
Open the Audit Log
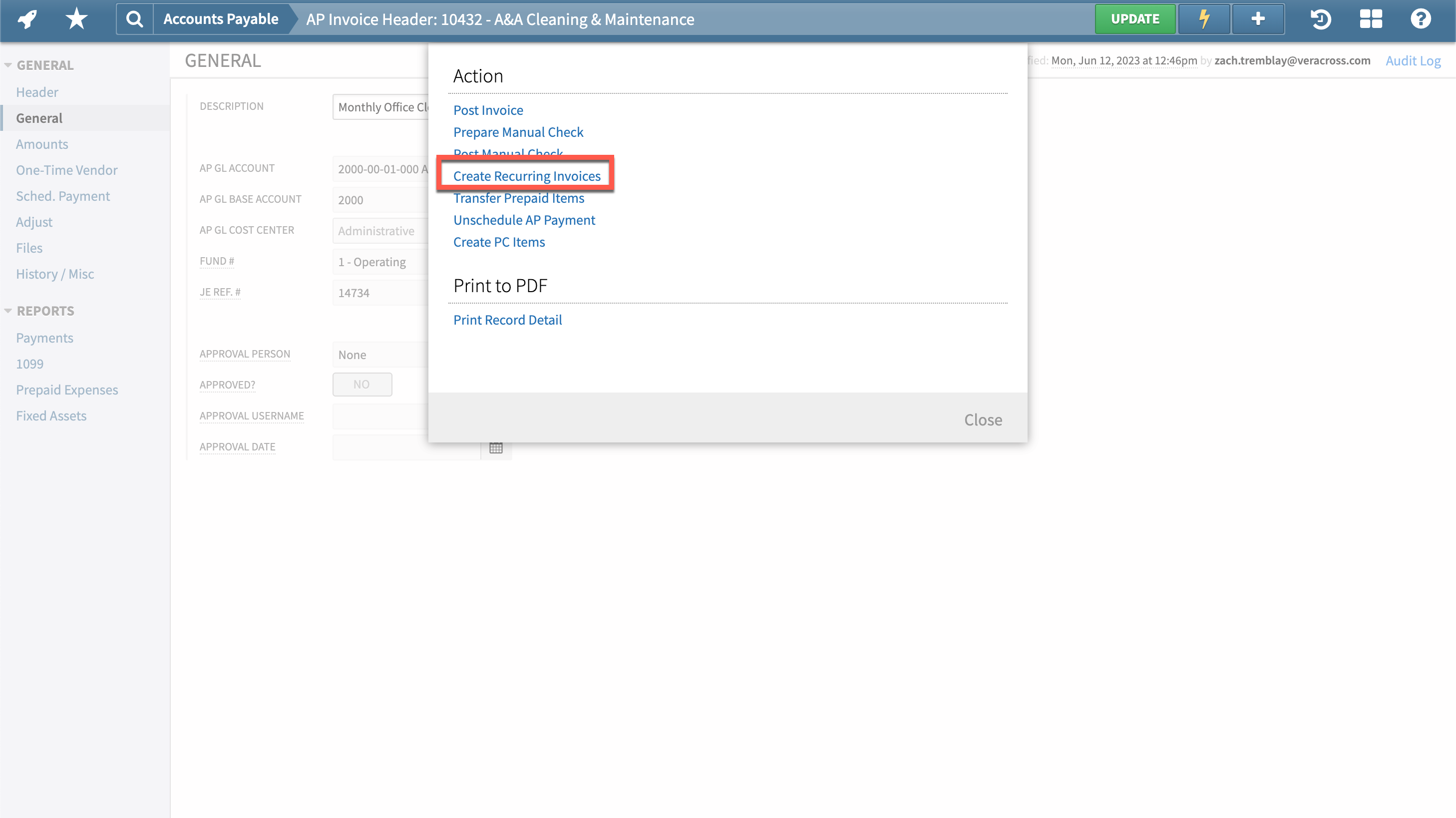click(x=1413, y=60)
